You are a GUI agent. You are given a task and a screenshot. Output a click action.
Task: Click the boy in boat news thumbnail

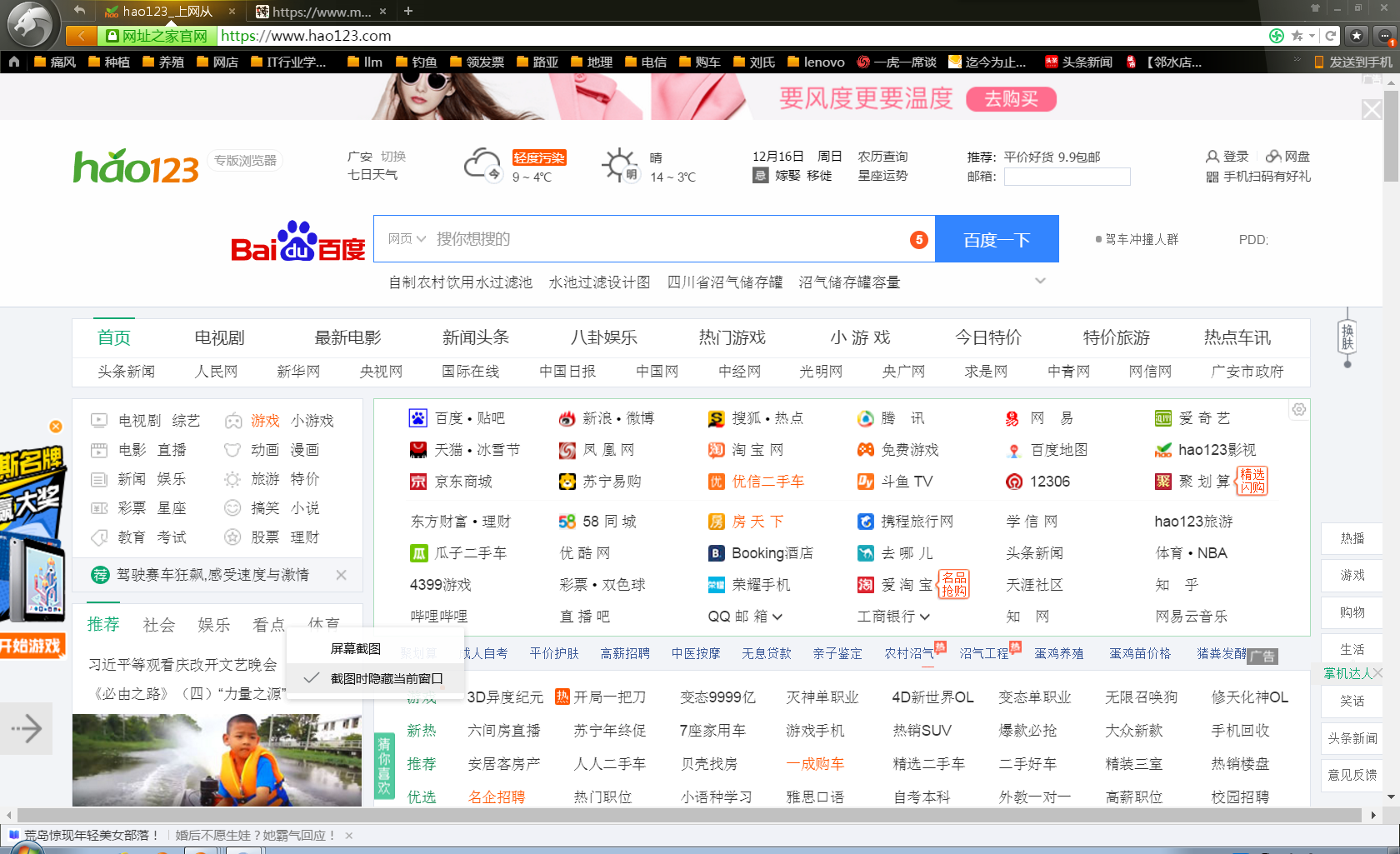217,760
